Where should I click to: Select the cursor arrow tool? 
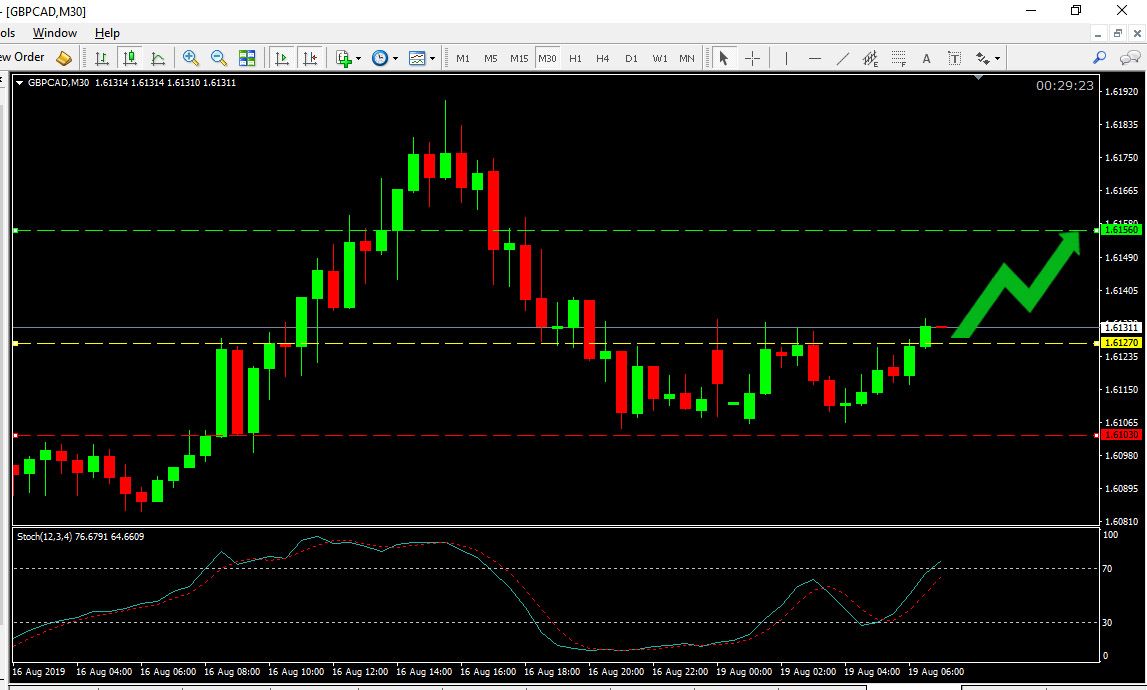point(723,58)
